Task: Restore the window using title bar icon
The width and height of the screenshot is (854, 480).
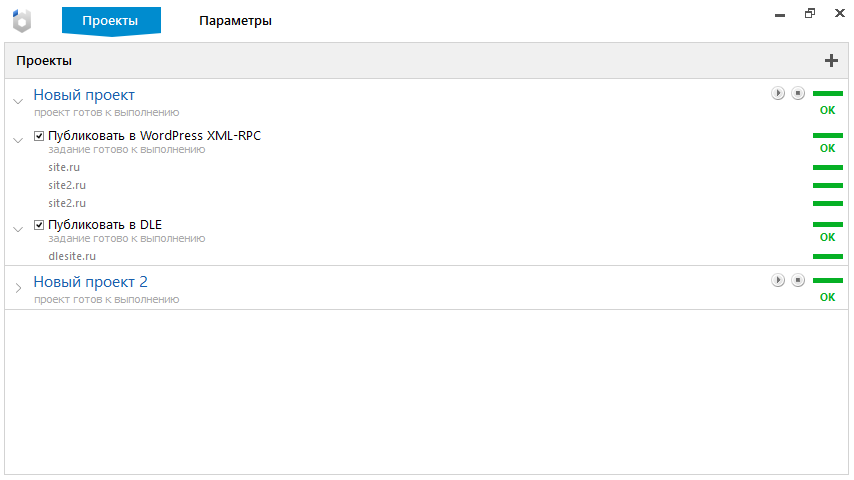Action: 810,13
